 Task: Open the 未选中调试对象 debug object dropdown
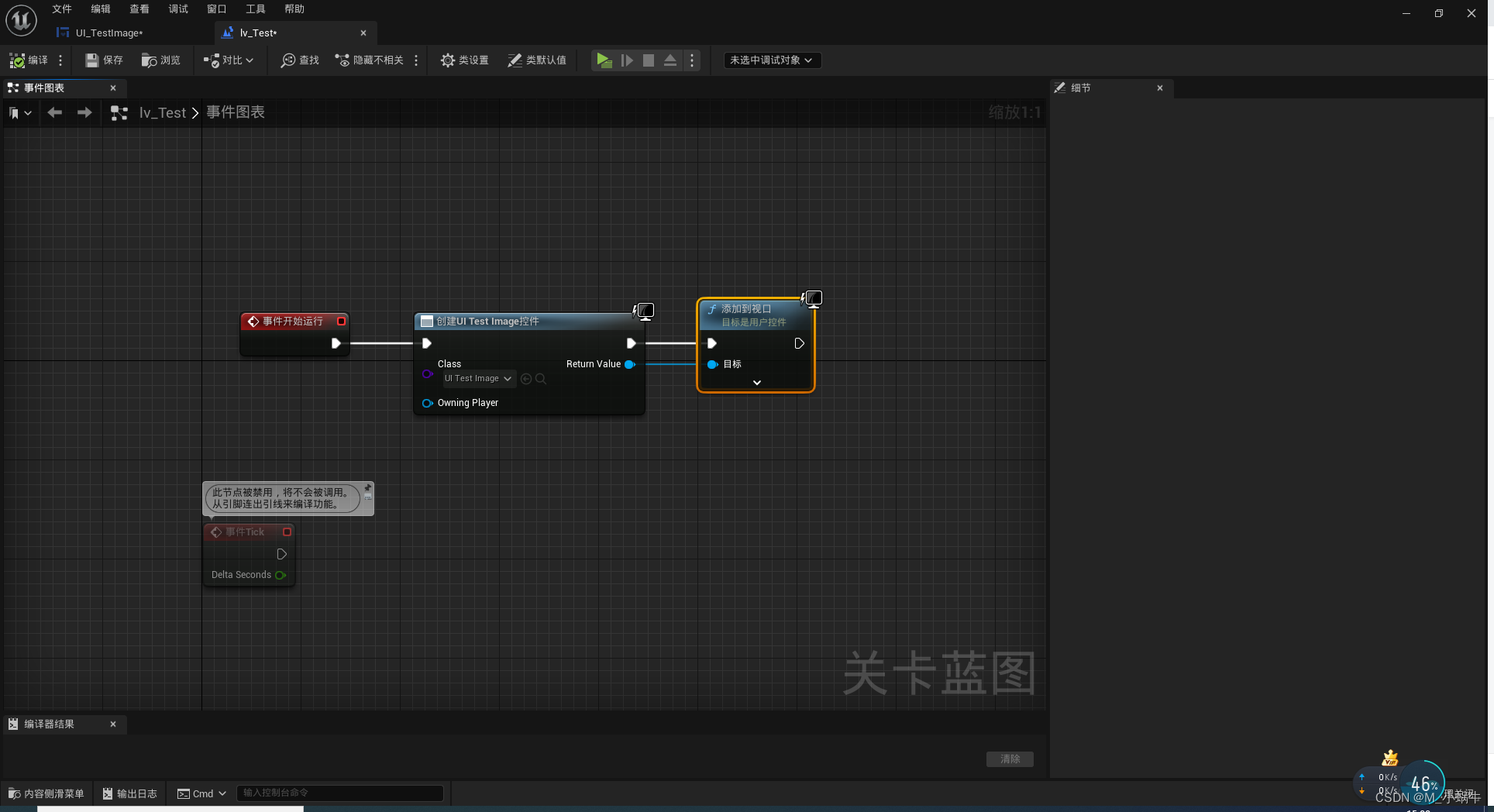(x=771, y=60)
